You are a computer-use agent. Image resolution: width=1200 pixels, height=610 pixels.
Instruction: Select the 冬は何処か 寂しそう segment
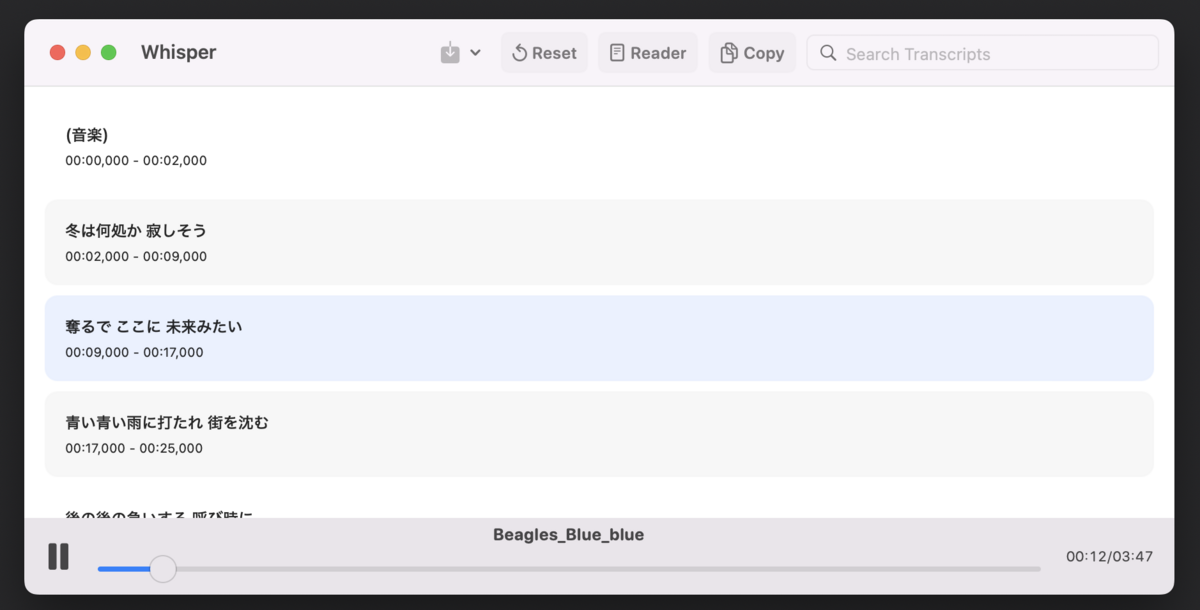click(599, 242)
